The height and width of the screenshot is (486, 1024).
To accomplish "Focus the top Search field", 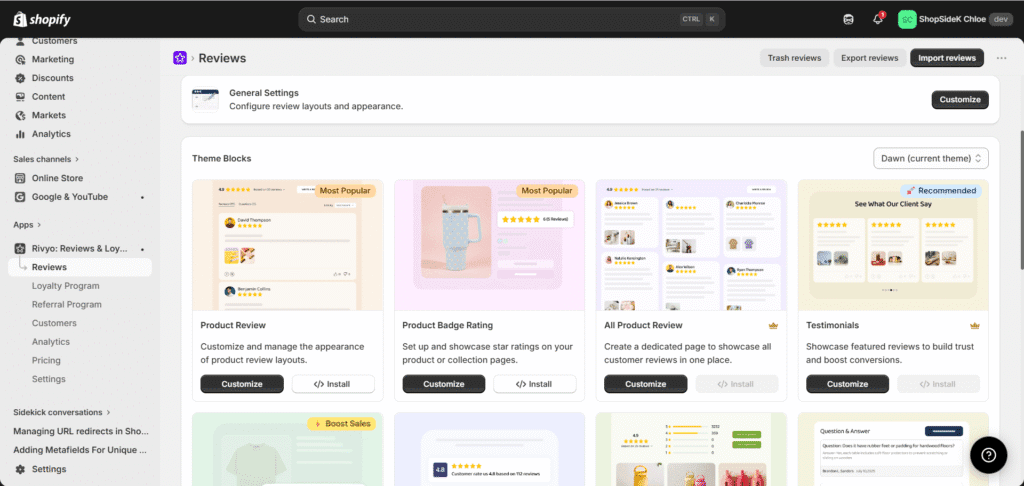I will (511, 19).
